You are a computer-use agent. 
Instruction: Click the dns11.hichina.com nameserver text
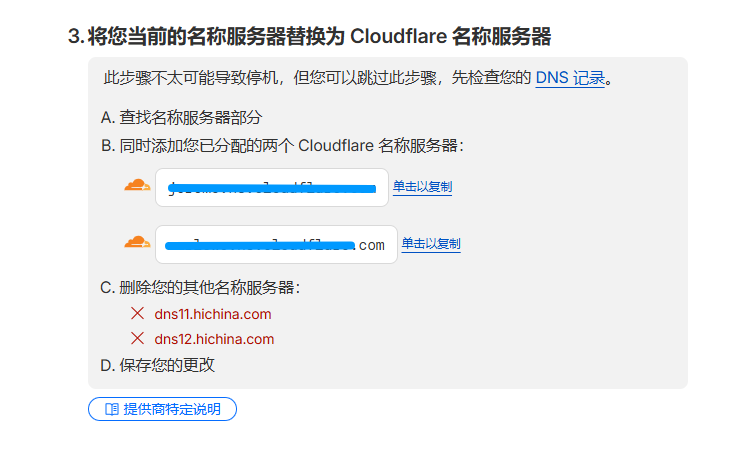pos(213,314)
